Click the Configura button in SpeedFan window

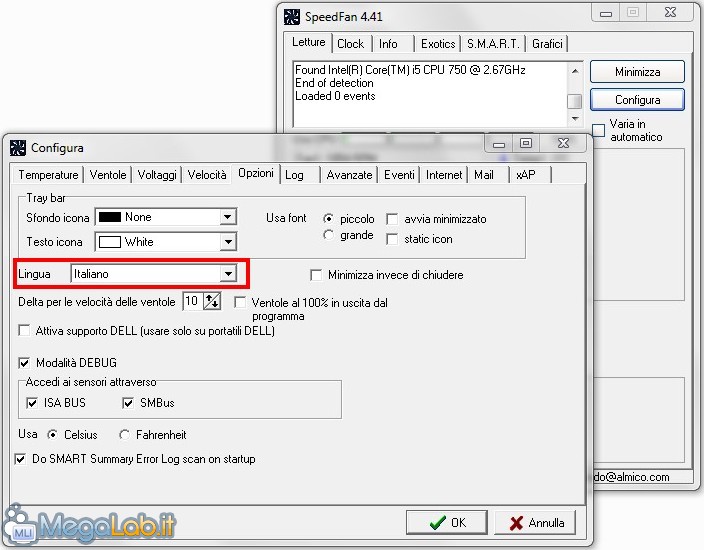[x=637, y=100]
